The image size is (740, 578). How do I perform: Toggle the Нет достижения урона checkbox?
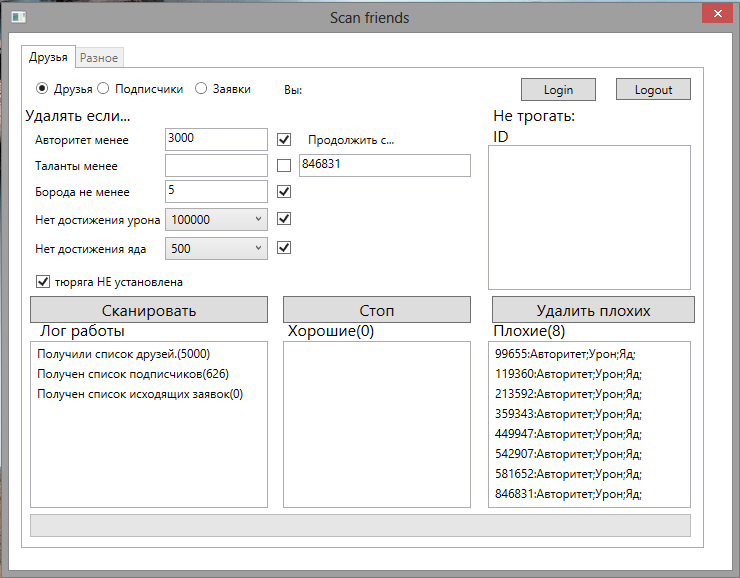284,218
